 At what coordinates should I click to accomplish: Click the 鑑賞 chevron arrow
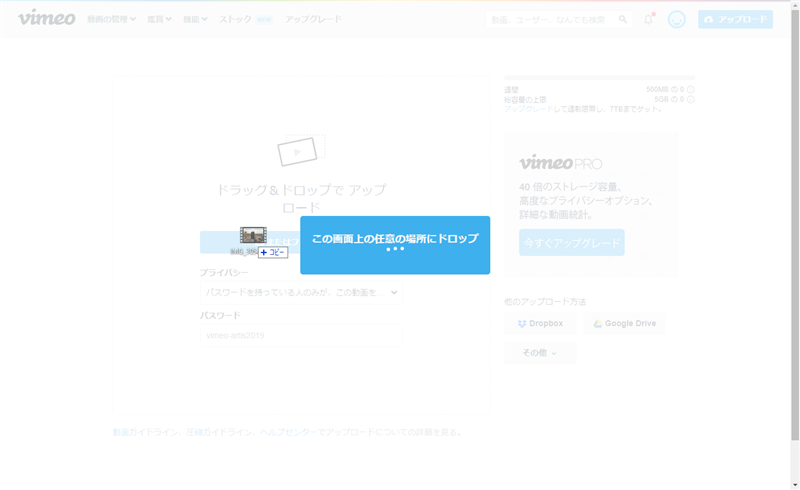[x=168, y=19]
